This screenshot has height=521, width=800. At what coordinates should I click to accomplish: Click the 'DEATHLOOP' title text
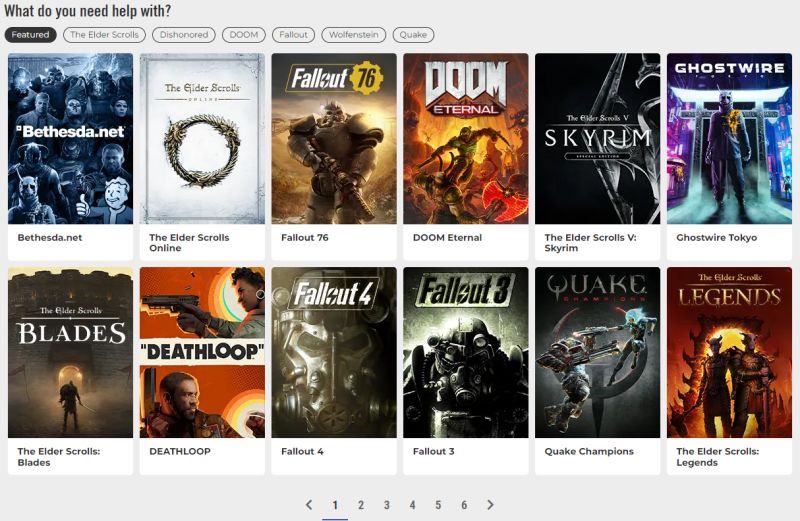[180, 451]
